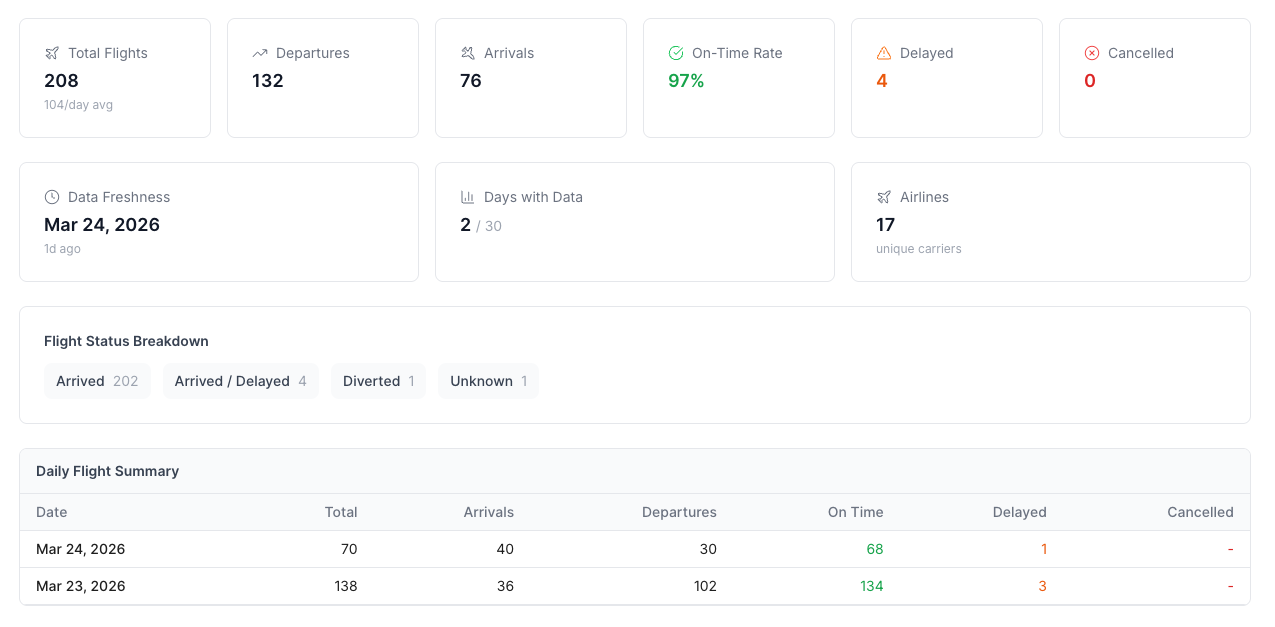
Task: Click the Days with Data chart icon
Action: point(468,197)
